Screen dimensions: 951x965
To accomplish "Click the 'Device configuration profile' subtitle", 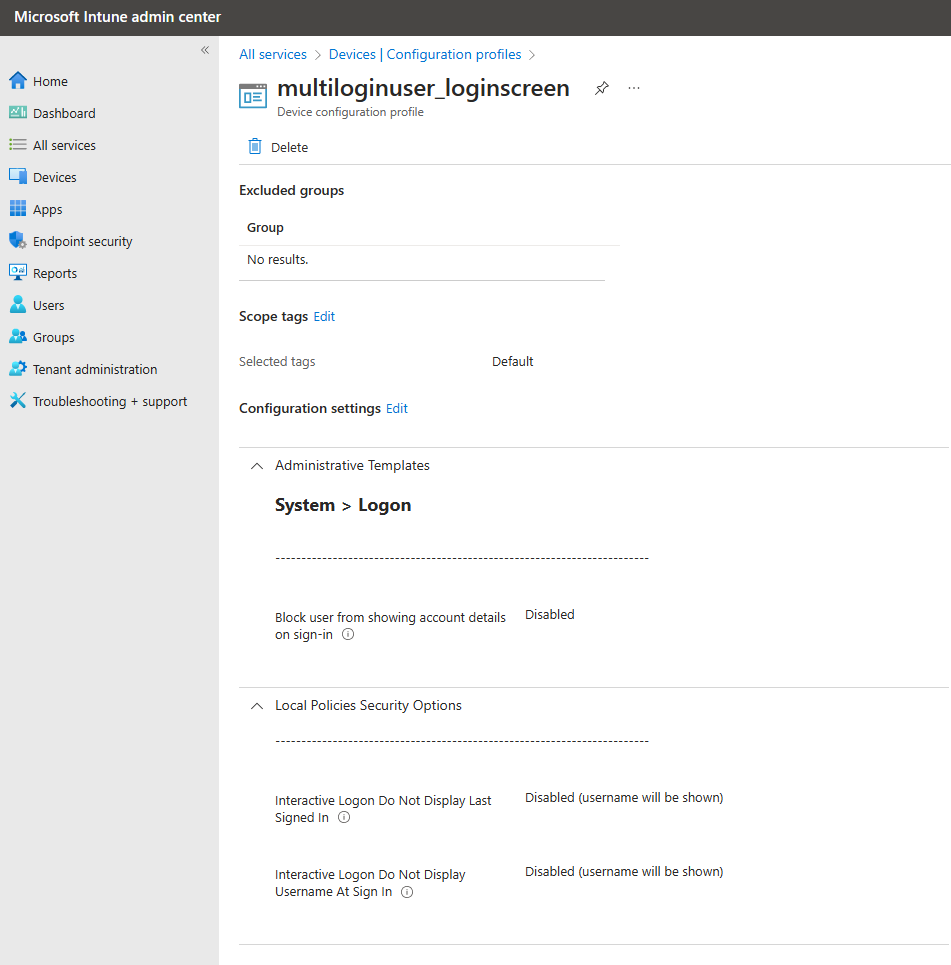I will (x=350, y=112).
